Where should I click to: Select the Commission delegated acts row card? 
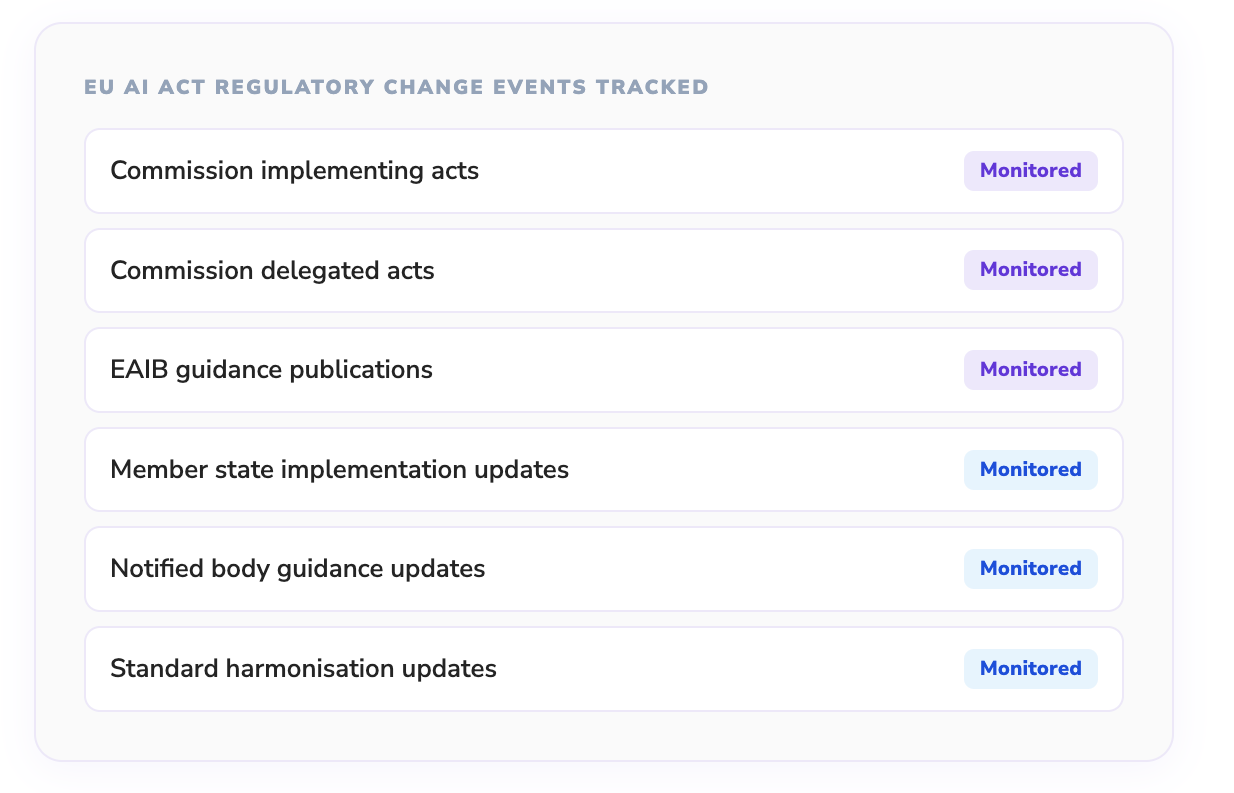[700, 270]
